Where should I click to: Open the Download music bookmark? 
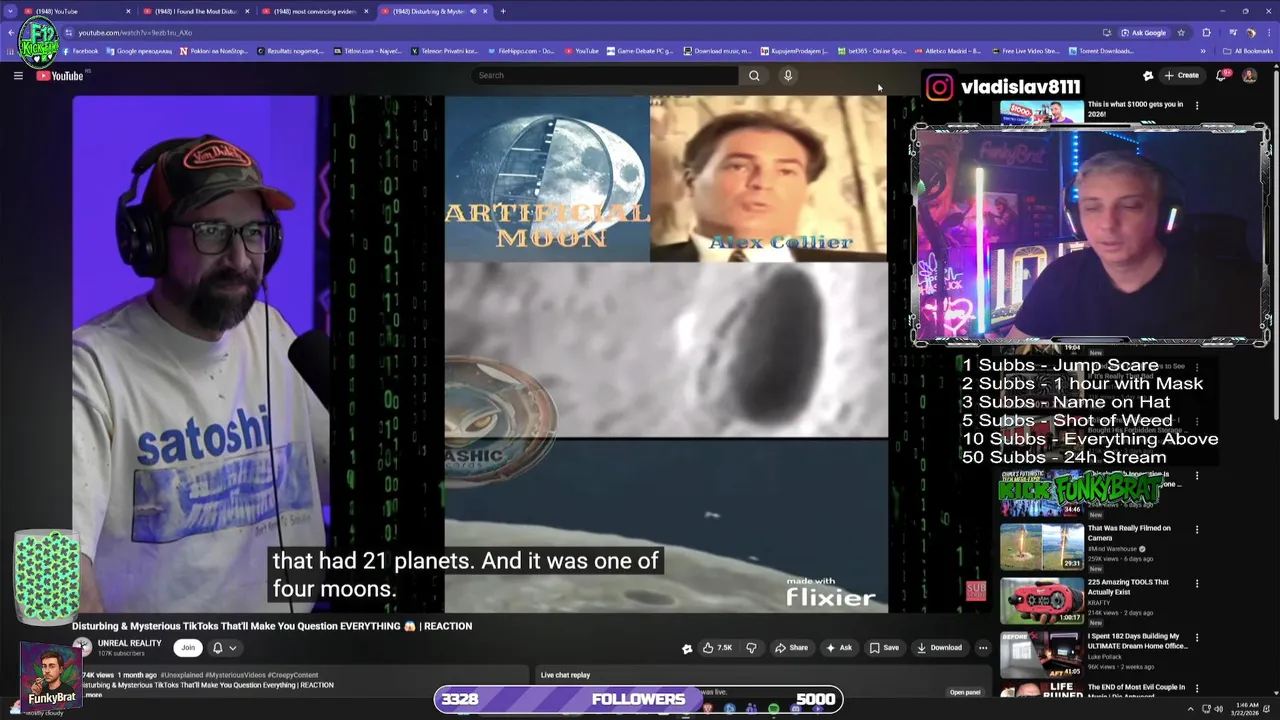(717, 51)
